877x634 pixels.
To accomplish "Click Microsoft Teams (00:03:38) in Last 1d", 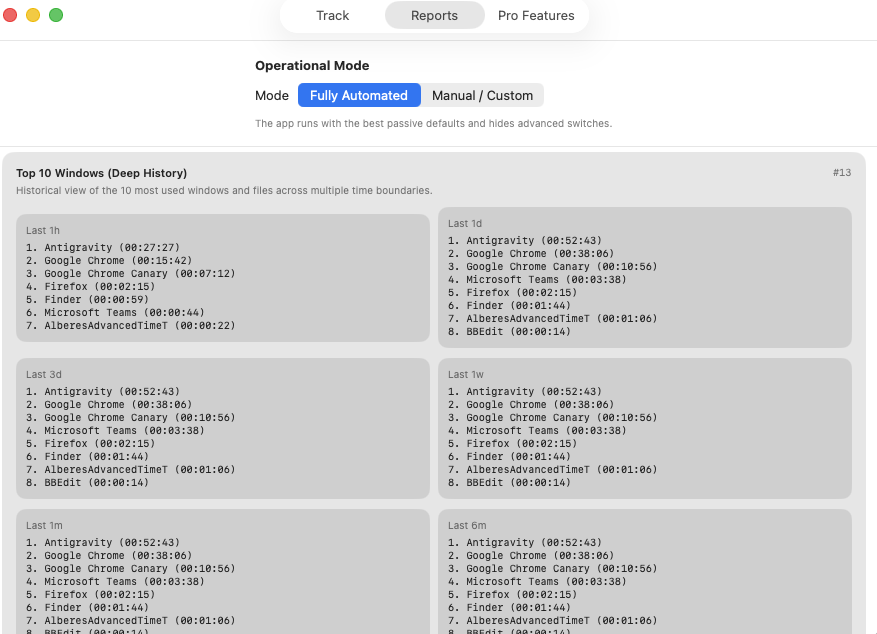I will 537,280.
